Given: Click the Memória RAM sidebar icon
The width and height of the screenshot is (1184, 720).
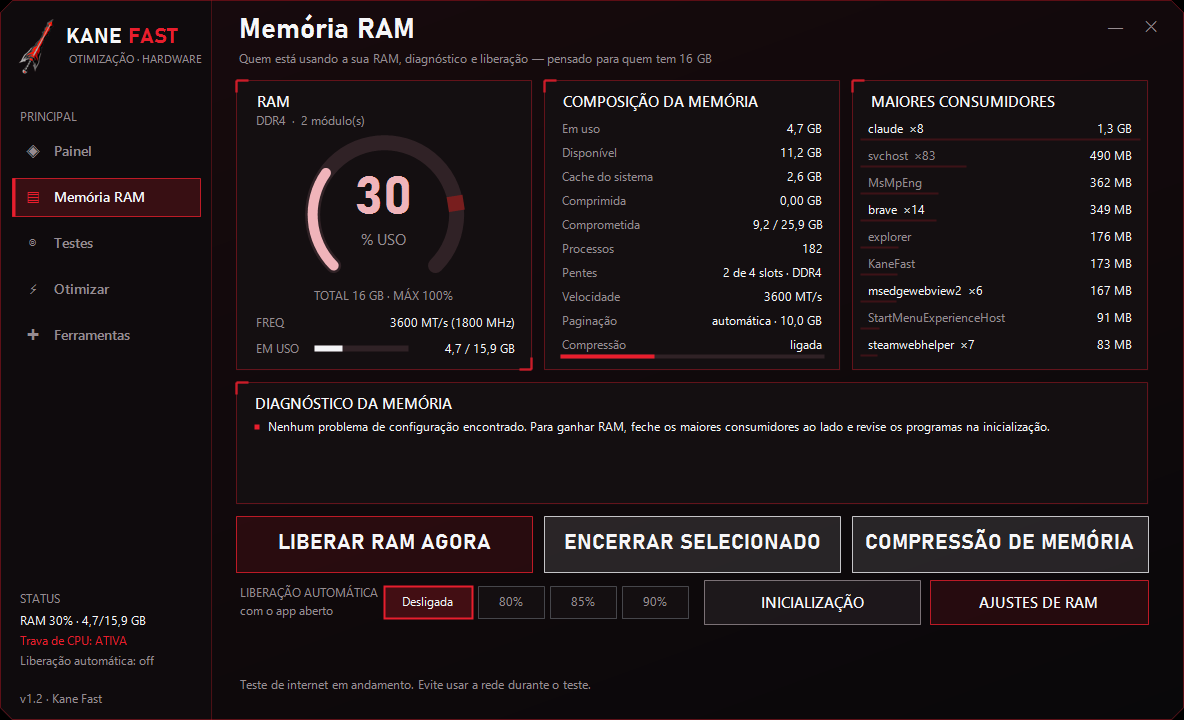Looking at the screenshot, I should [x=33, y=198].
